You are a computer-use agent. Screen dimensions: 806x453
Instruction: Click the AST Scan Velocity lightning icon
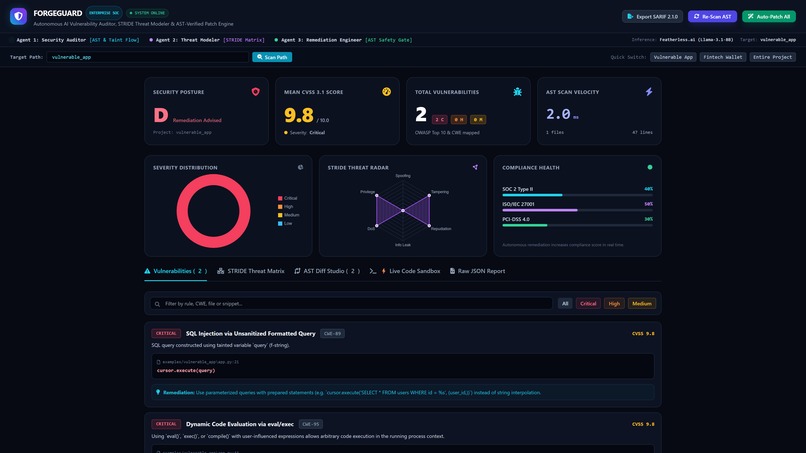point(649,92)
